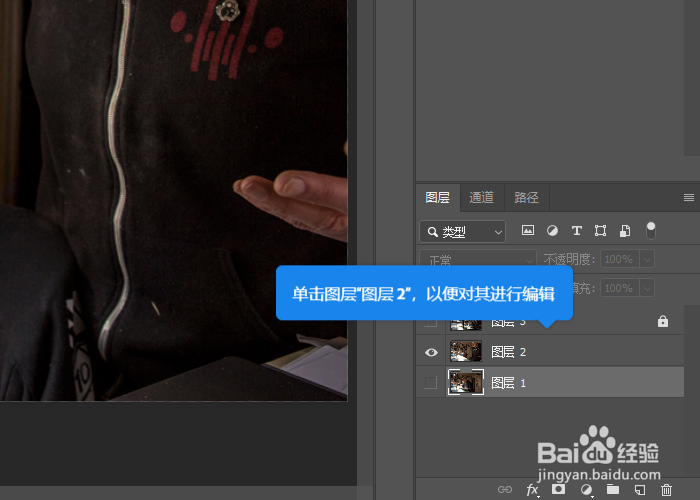Show 图层 1 via visibility box

coord(430,383)
